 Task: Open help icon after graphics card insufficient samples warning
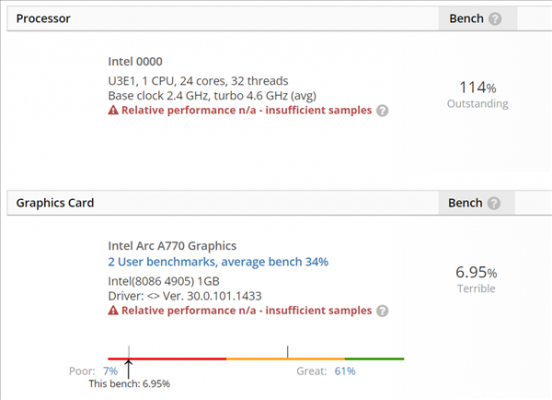click(x=382, y=311)
